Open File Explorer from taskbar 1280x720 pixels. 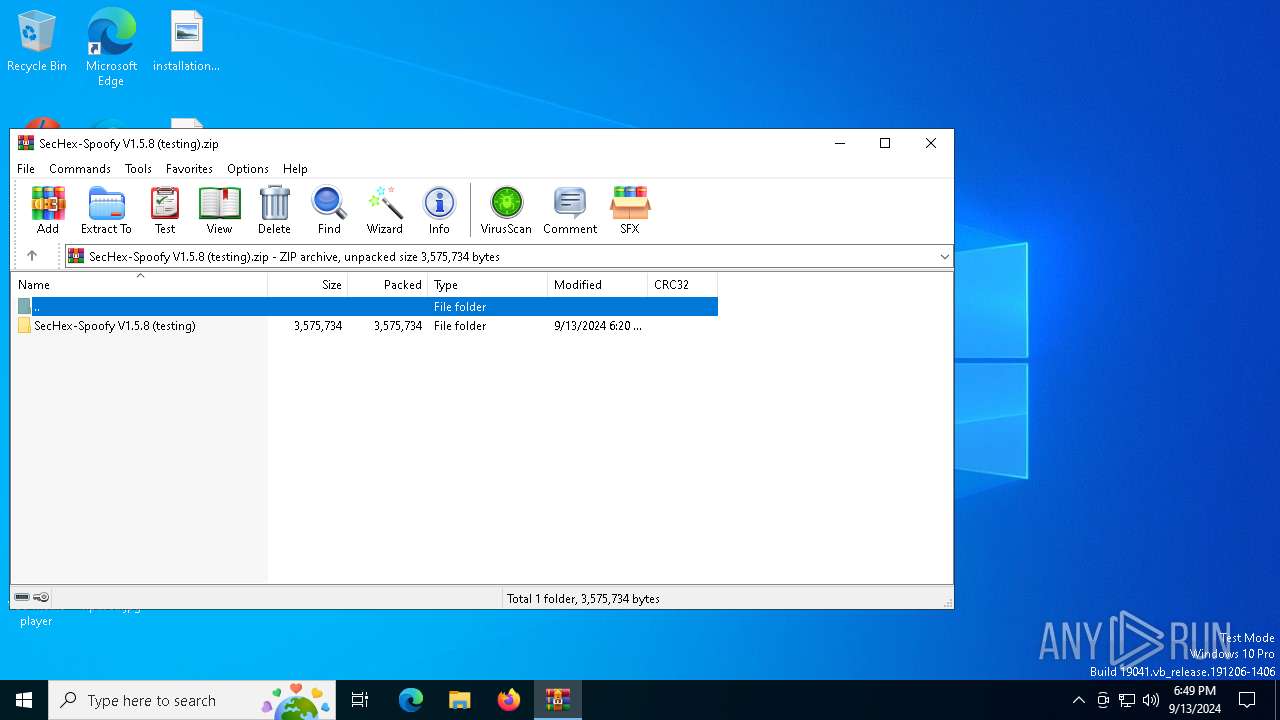(459, 700)
